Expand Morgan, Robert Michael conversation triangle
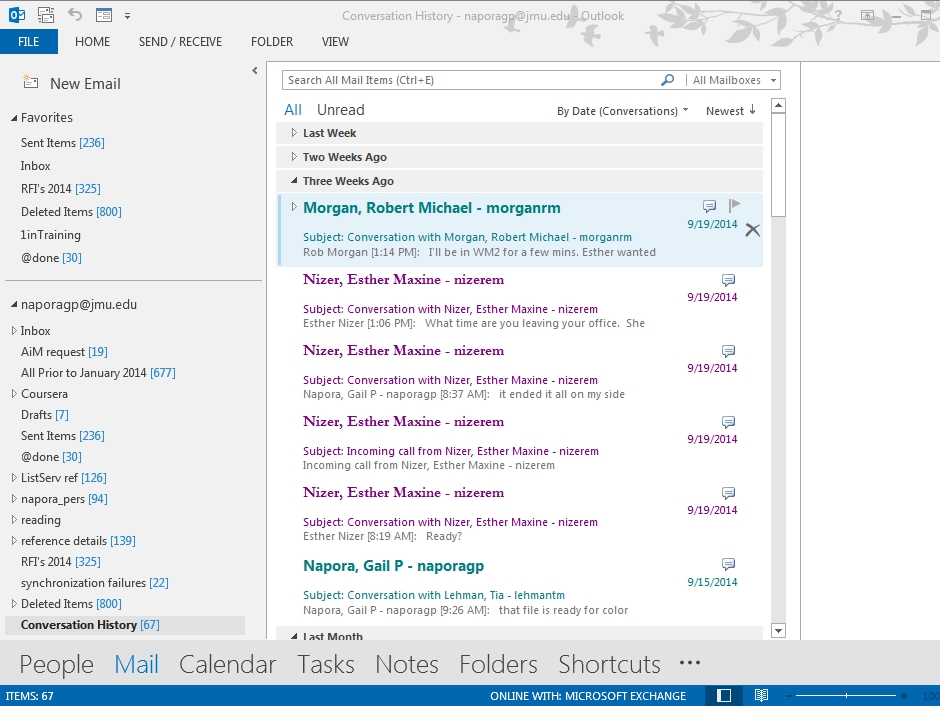 (294, 207)
